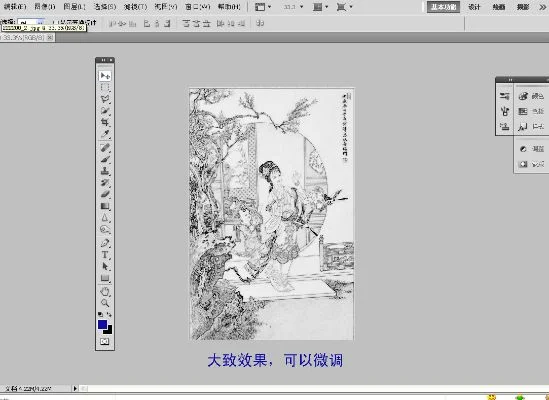Open the 颜色 color panel
This screenshot has width=549, height=400.
click(532, 96)
